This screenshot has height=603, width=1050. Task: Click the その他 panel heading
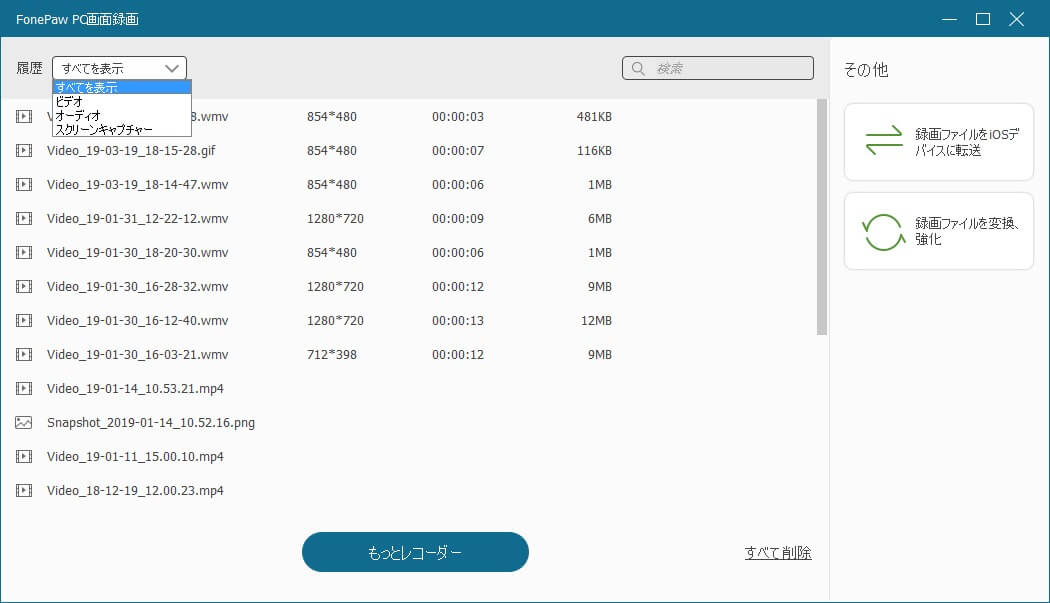click(866, 70)
